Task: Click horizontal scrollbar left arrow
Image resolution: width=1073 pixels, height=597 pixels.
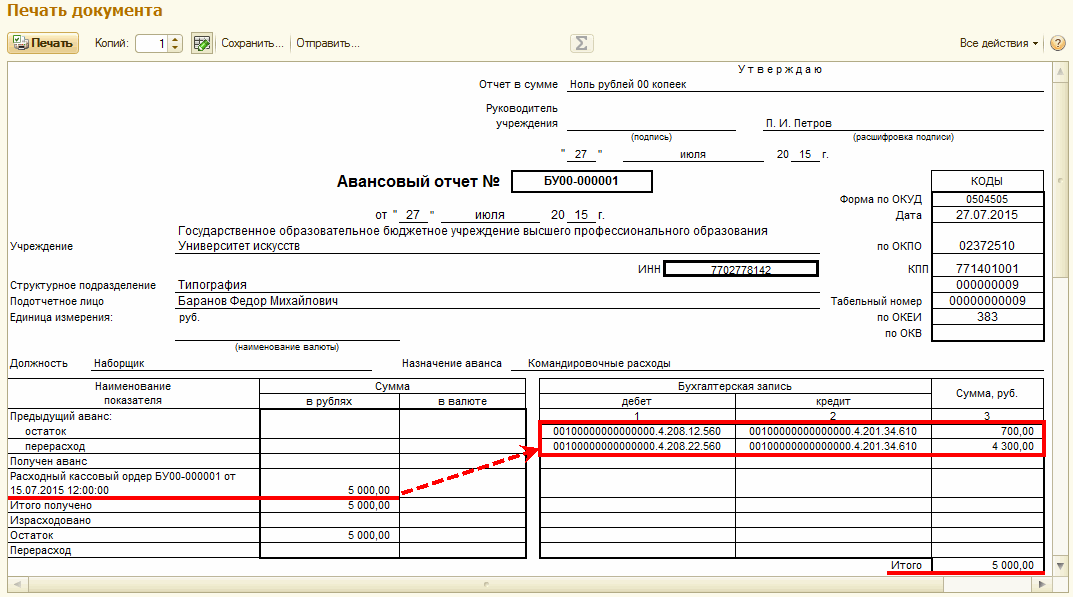Action: (17, 584)
